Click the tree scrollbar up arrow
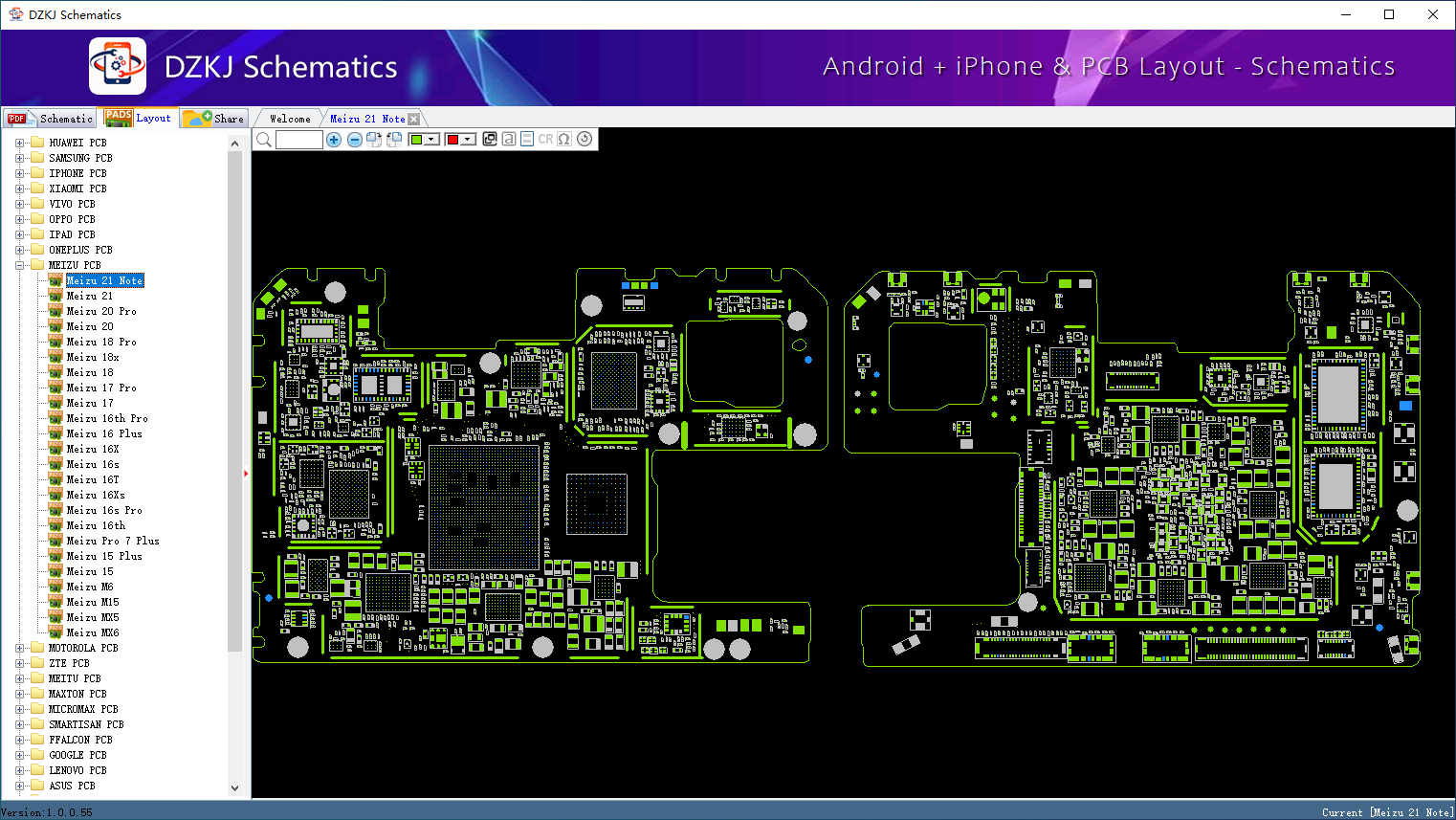The height and width of the screenshot is (820, 1456). pyautogui.click(x=235, y=144)
